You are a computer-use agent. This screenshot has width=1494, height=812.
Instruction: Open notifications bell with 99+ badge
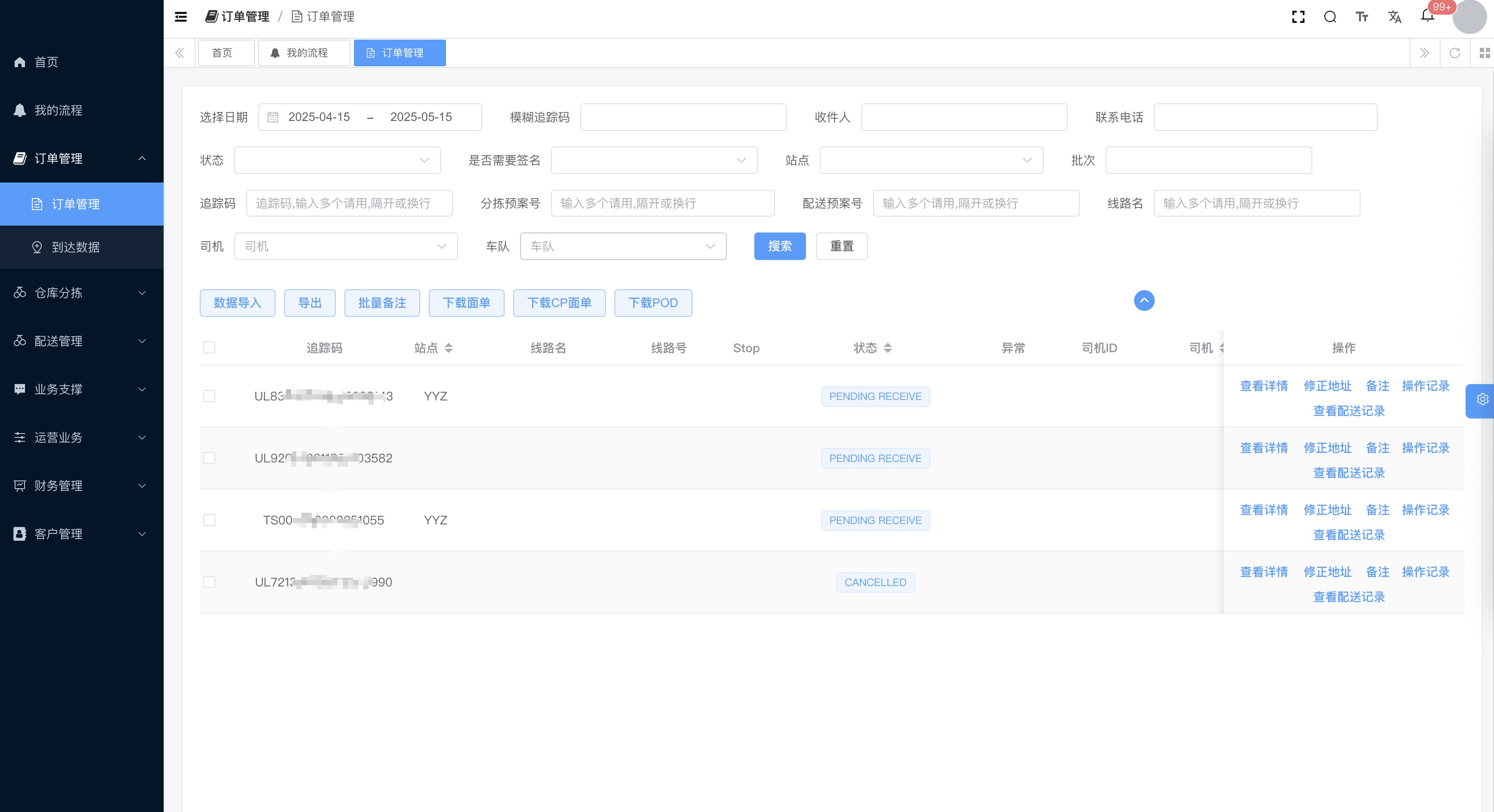tap(1428, 15)
